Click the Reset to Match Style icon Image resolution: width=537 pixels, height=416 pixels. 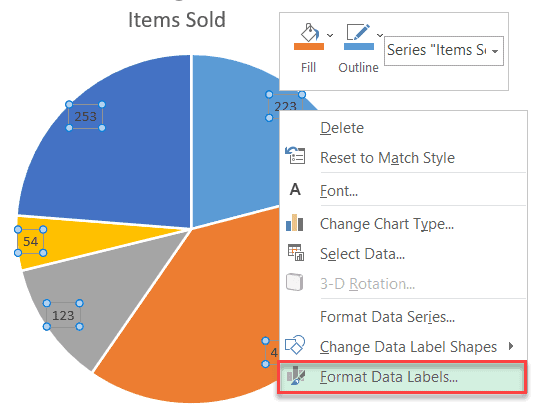(295, 156)
